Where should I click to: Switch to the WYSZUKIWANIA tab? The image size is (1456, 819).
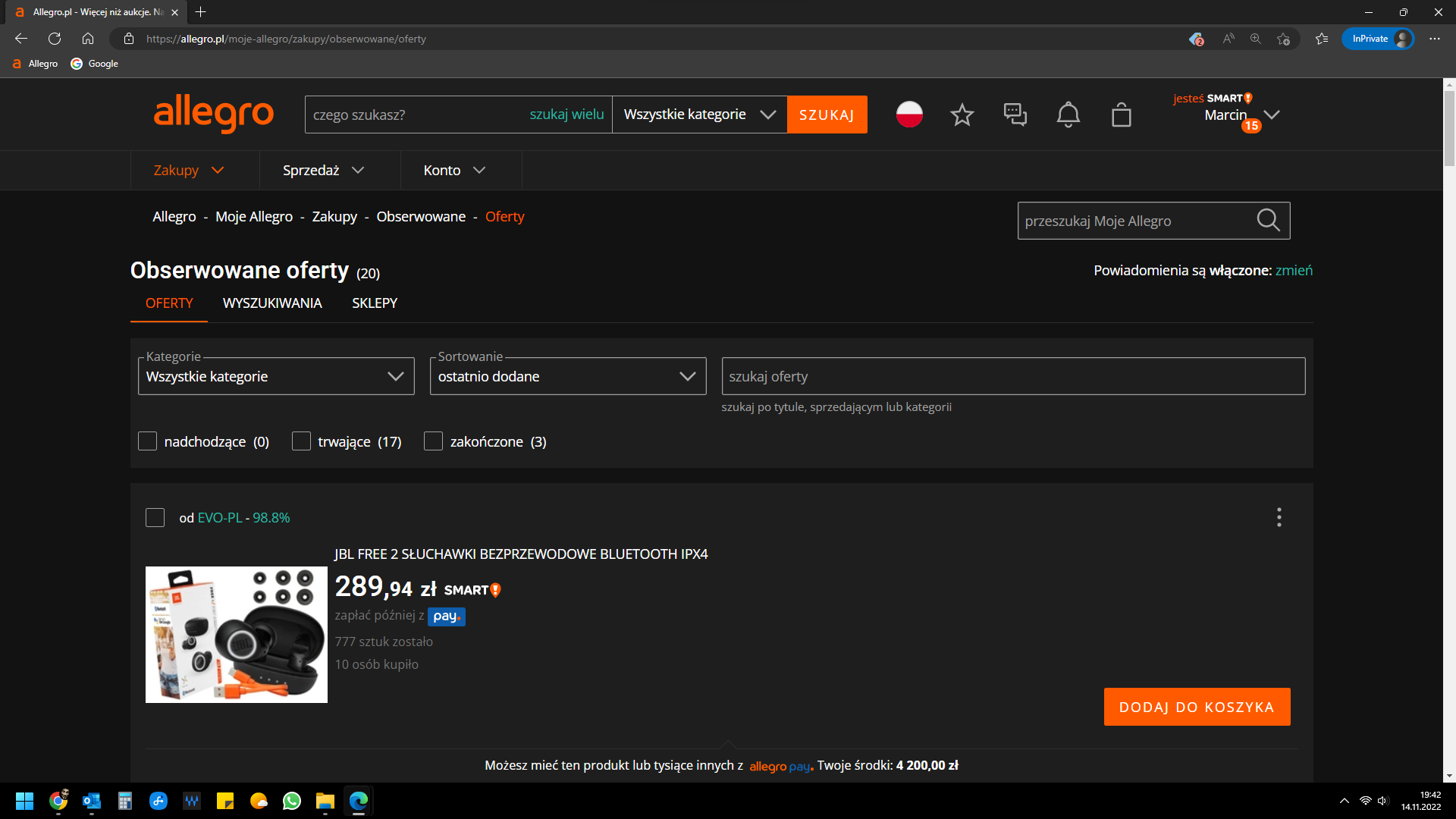(272, 303)
